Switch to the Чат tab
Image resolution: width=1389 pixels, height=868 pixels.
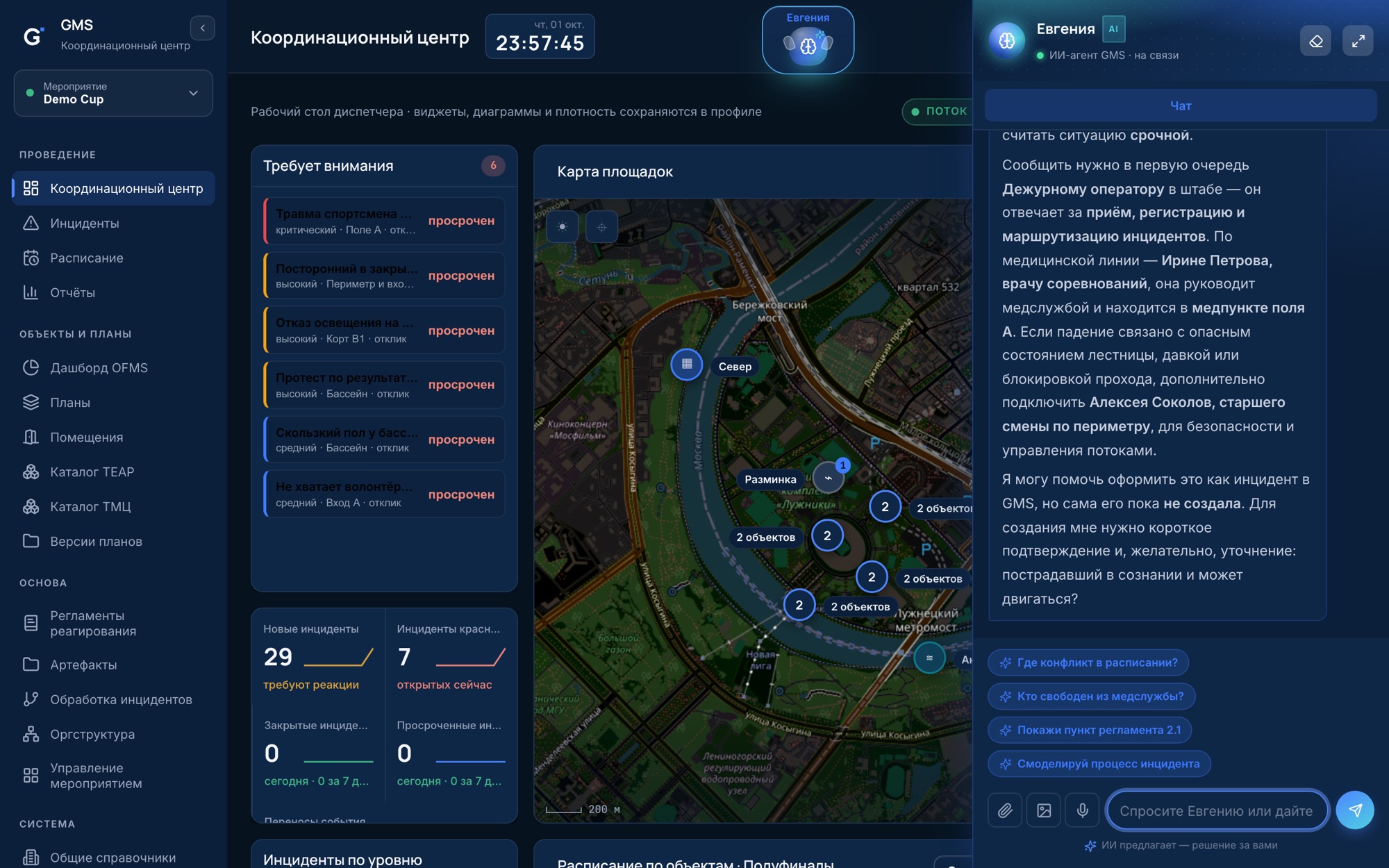1181,106
